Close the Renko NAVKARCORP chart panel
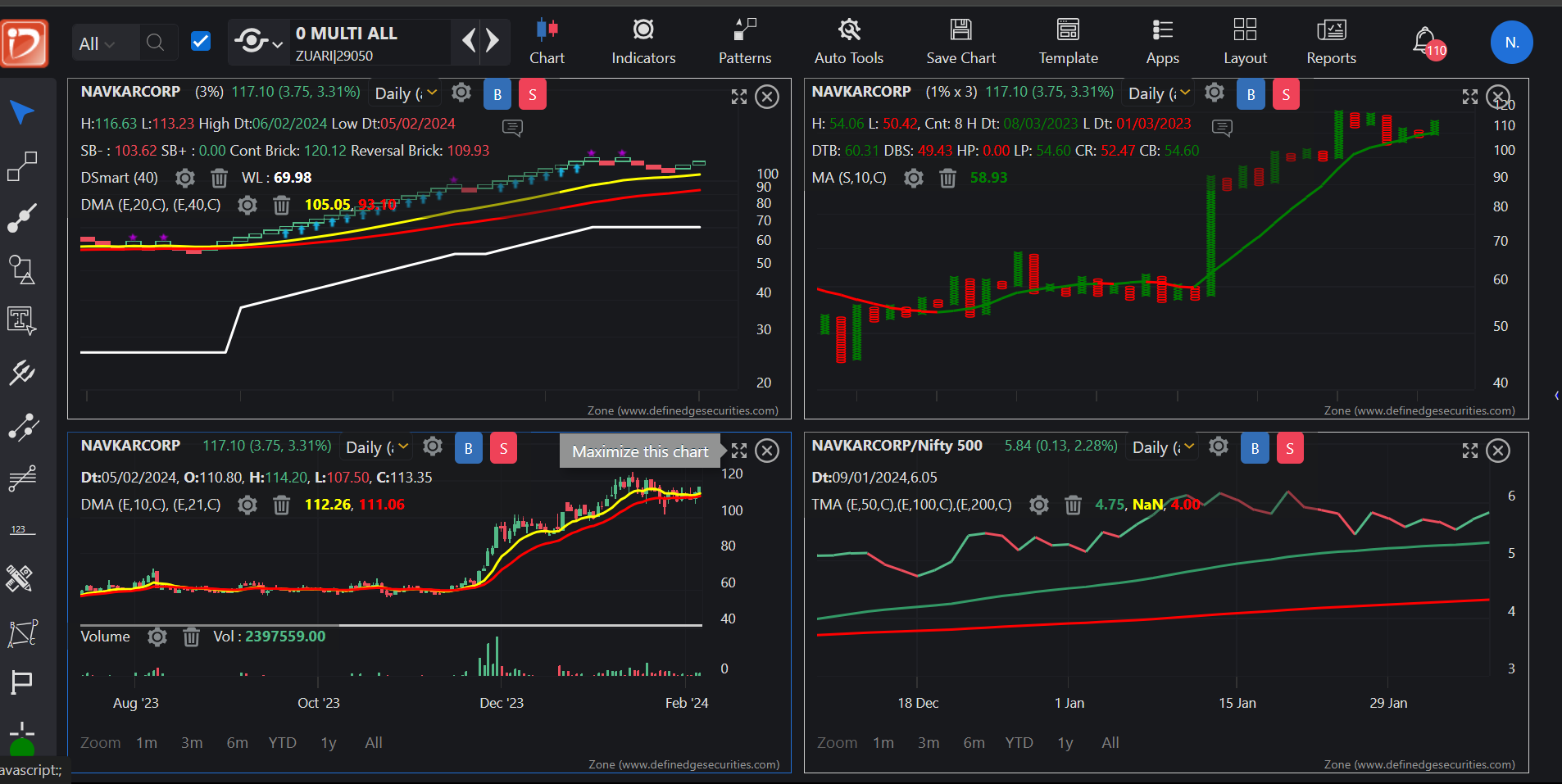Screen dimensions: 1562x784 (767, 97)
